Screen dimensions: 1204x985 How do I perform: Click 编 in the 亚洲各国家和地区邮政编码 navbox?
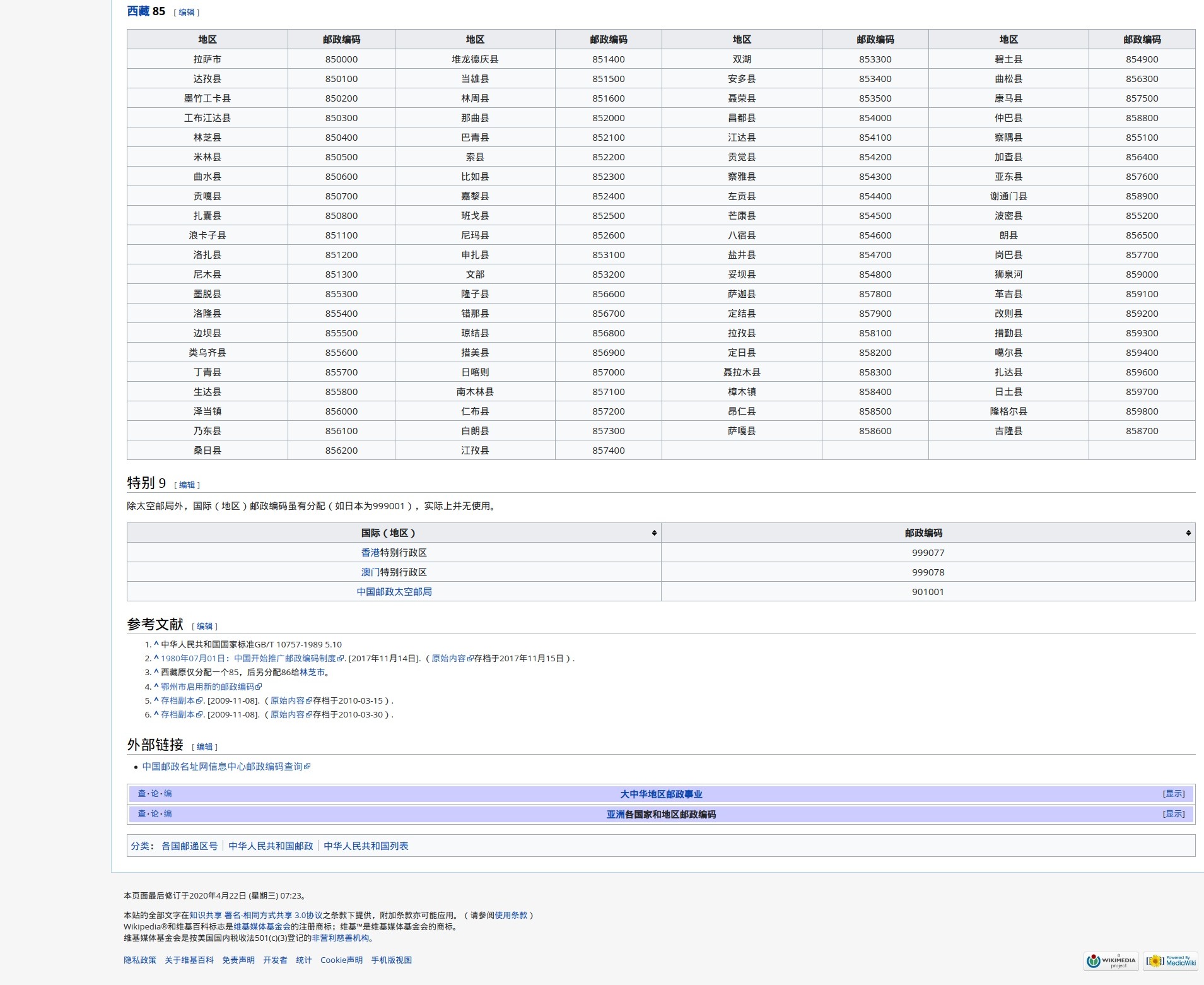pyautogui.click(x=168, y=814)
